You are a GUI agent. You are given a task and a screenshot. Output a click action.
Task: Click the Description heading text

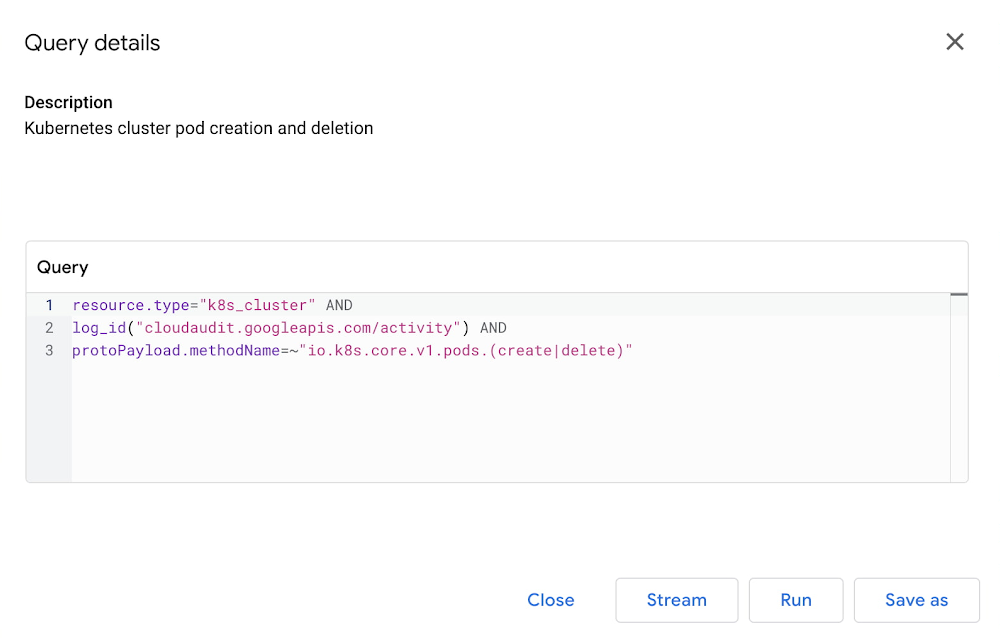coord(68,102)
